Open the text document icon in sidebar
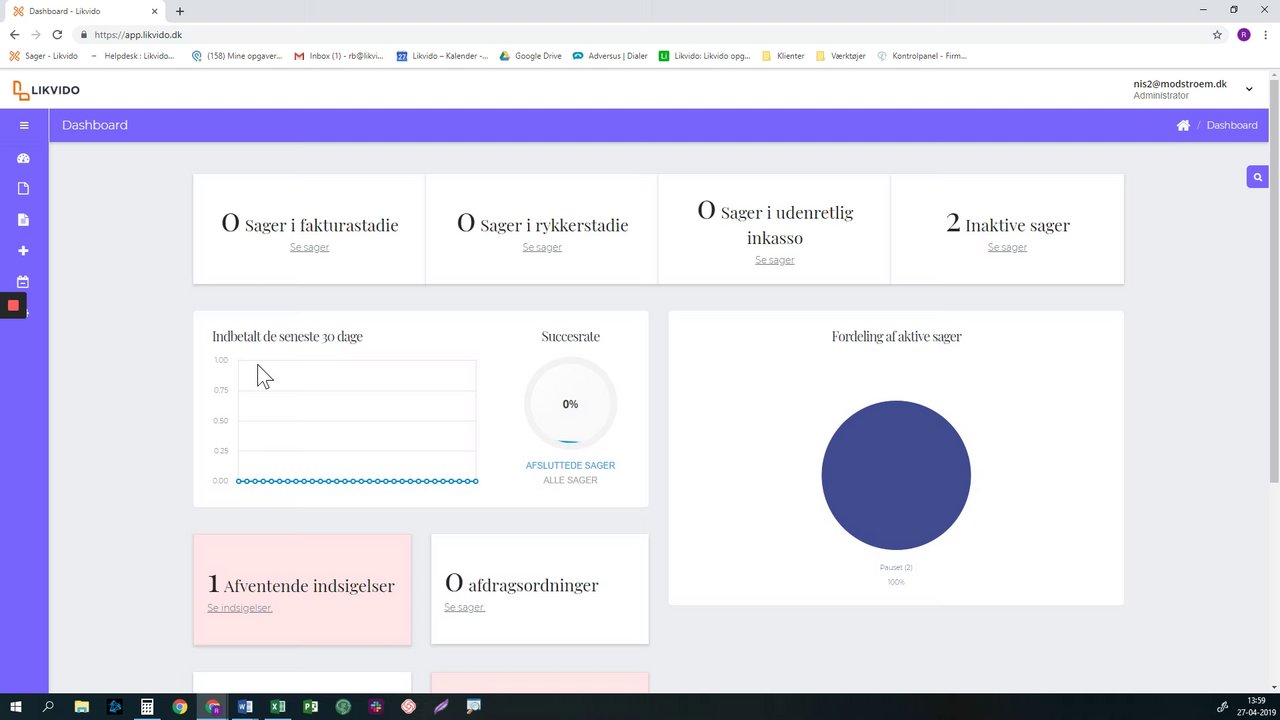This screenshot has width=1280, height=720. (x=24, y=220)
